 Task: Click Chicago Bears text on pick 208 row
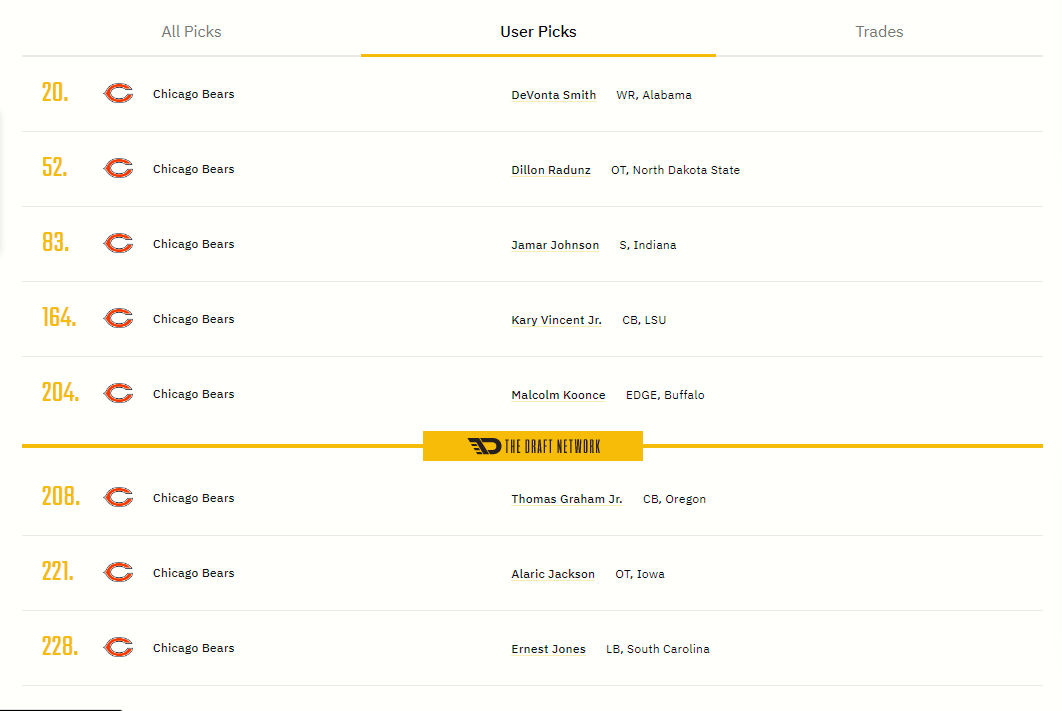tap(194, 498)
